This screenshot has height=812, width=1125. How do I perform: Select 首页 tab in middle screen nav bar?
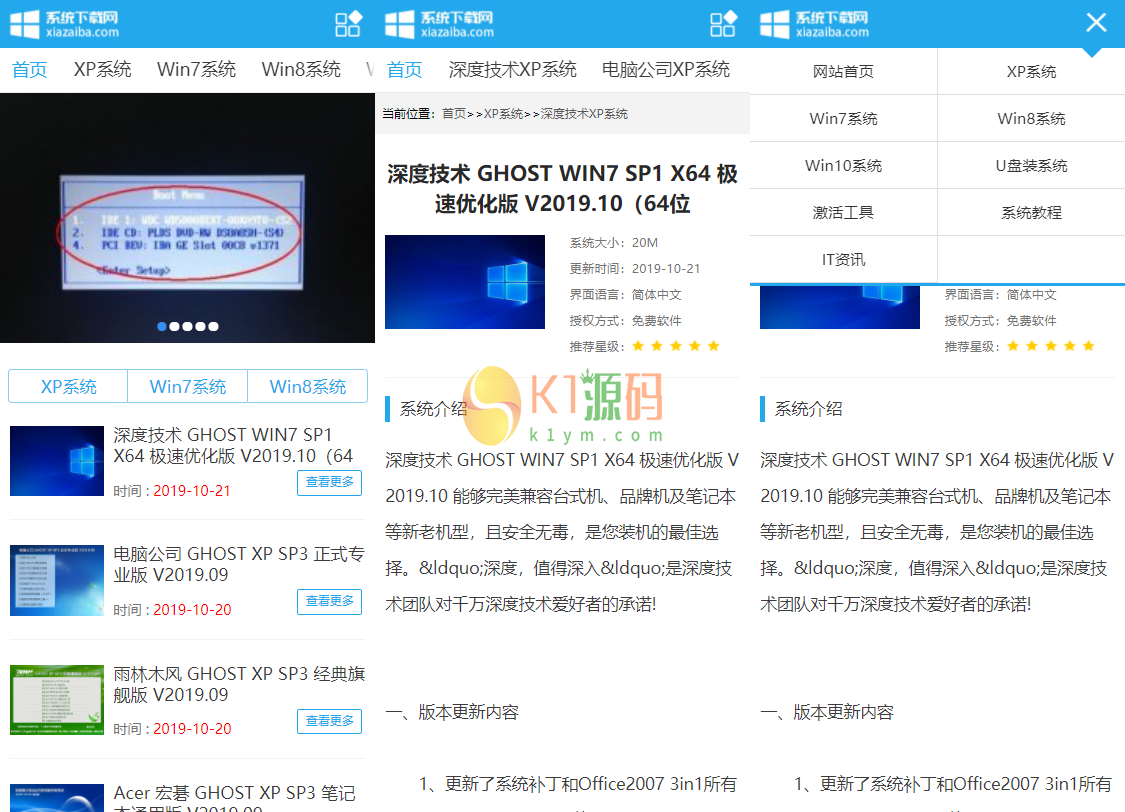pos(405,70)
